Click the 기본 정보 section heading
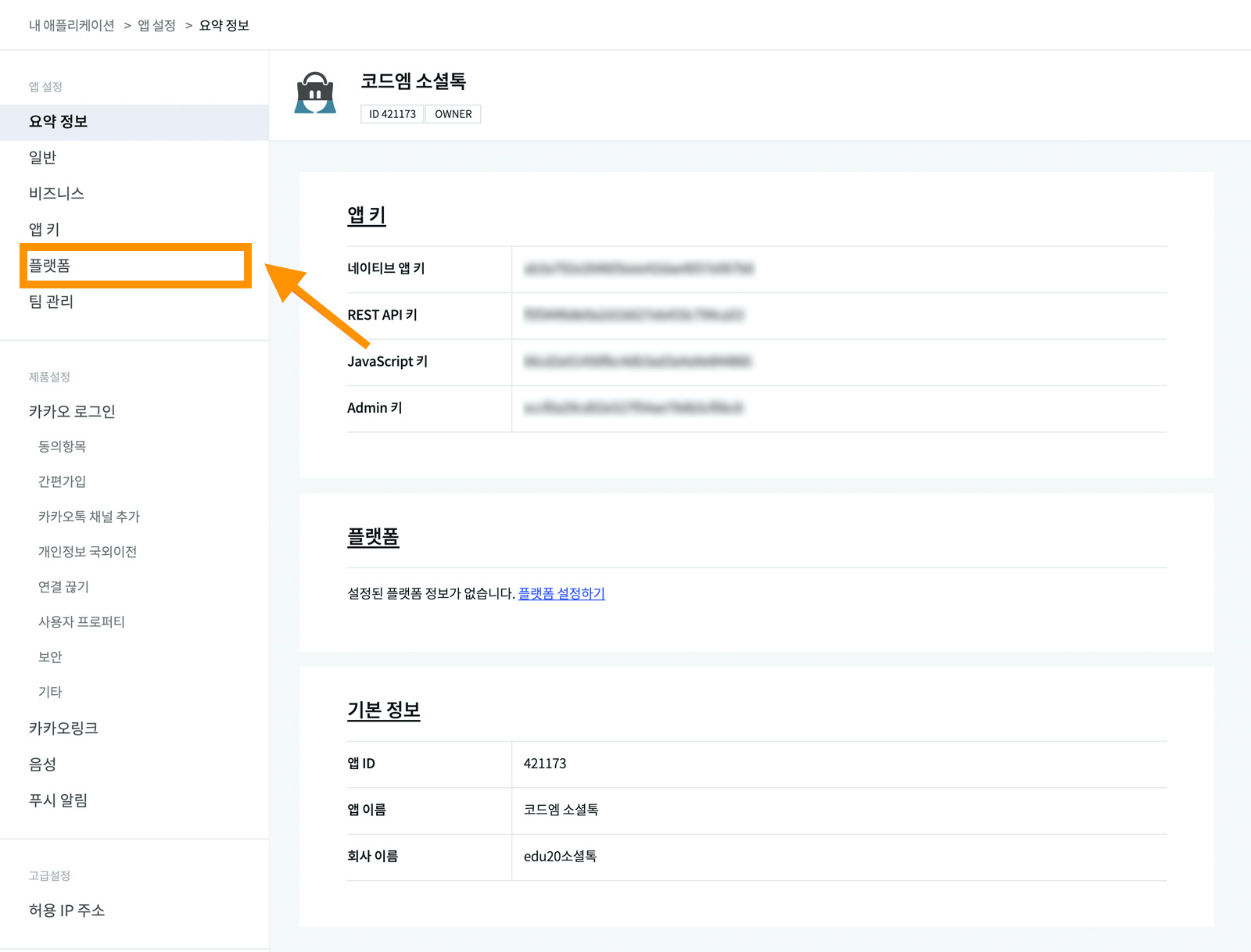Image resolution: width=1251 pixels, height=952 pixels. click(x=384, y=710)
